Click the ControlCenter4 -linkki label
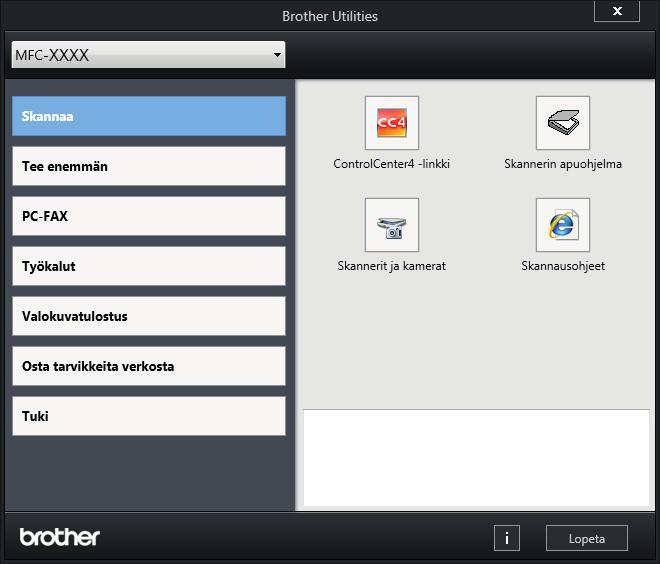Screen dimensions: 660x564 (391, 164)
